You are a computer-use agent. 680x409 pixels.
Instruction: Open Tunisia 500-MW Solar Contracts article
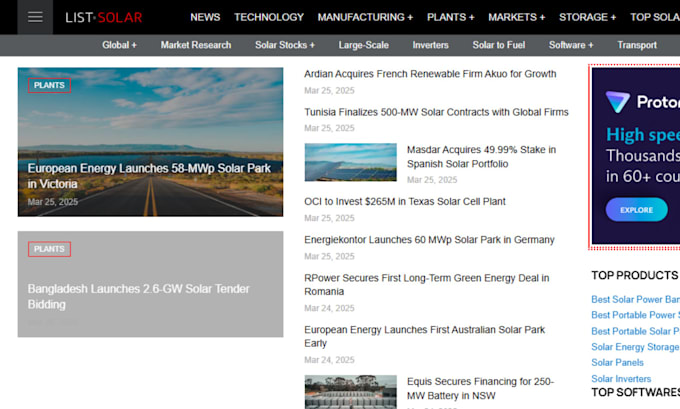[436, 112]
